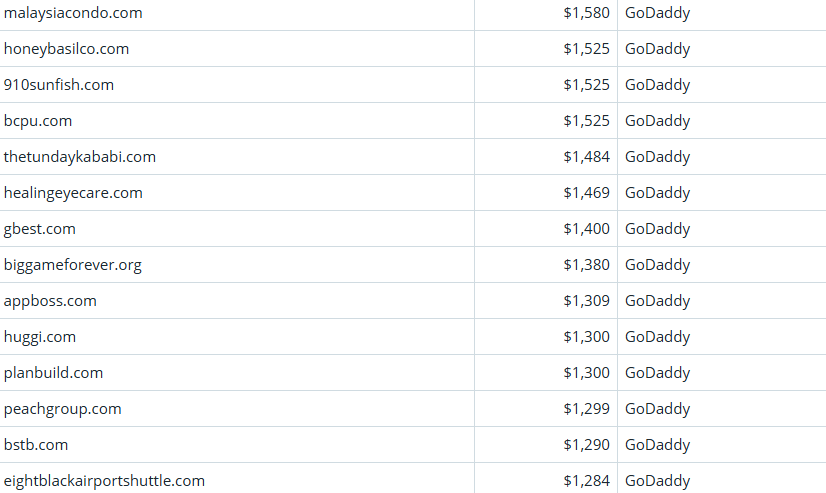Select GoDaddy cell in the appboss.com row
This screenshot has height=493, width=826.
(658, 301)
